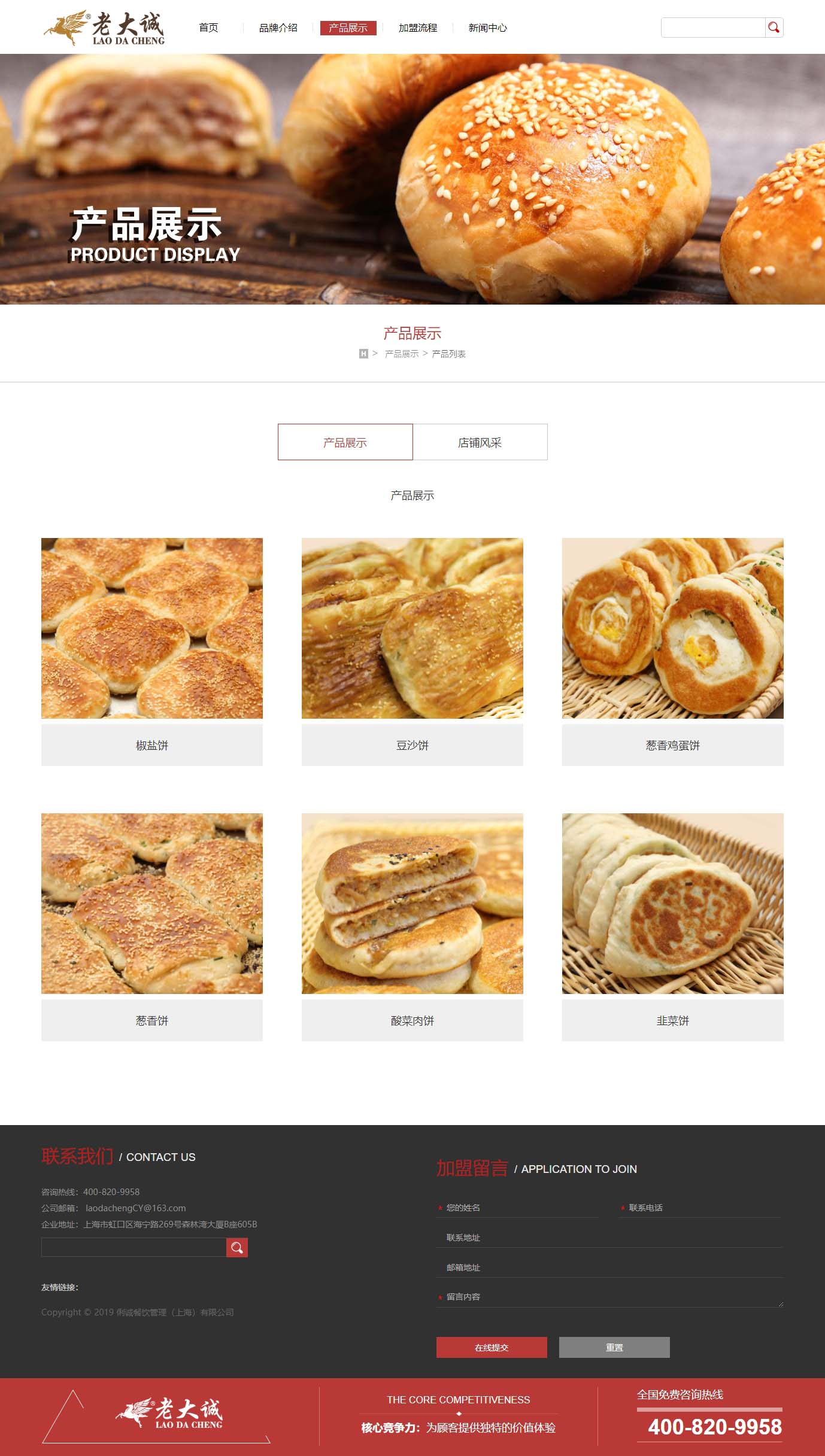Open the 葱香鸡蛋饼 product image
Image resolution: width=825 pixels, height=1456 pixels.
pos(673,628)
